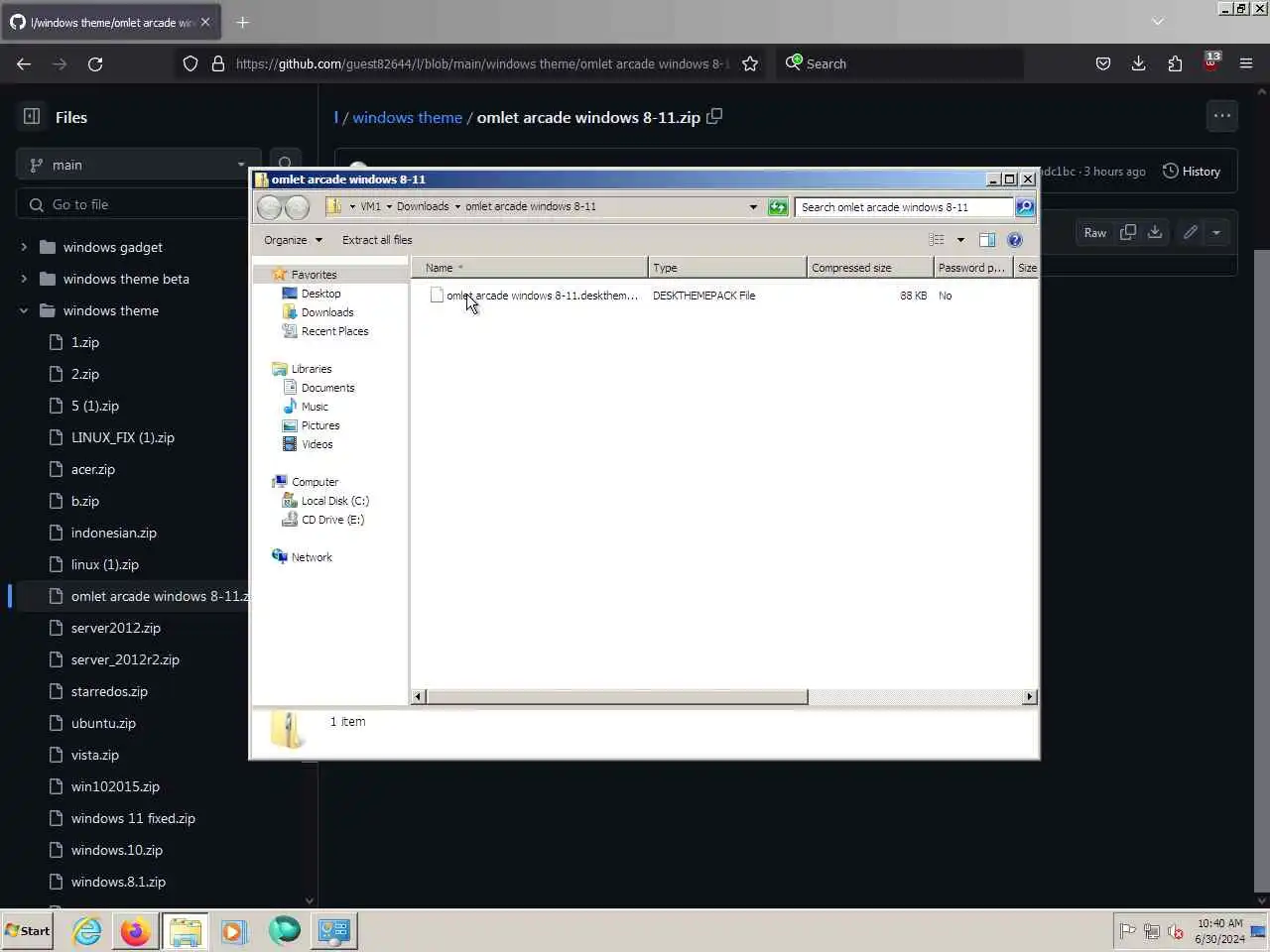1270x952 pixels.
Task: Open GitHub more options ellipsis button
Action: pos(1221,116)
